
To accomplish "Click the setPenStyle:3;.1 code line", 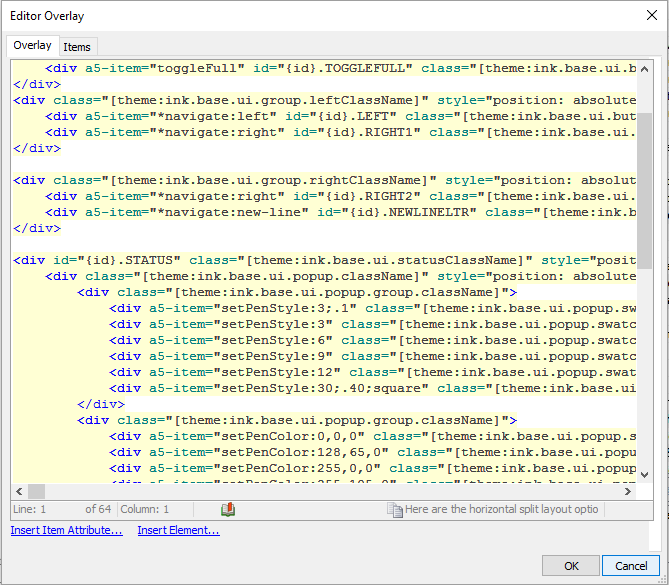I will pos(372,308).
